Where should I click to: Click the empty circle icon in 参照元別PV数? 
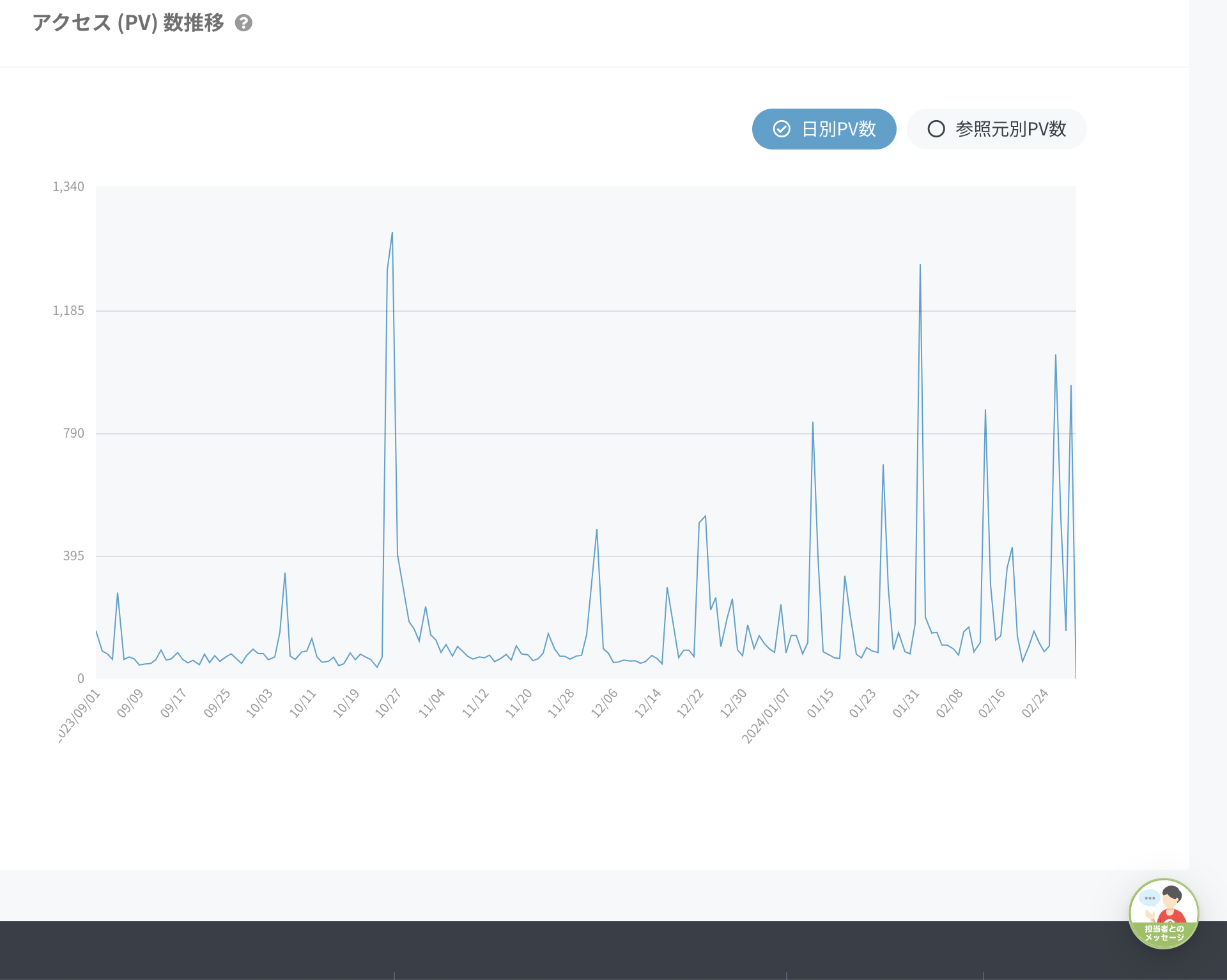pos(936,129)
